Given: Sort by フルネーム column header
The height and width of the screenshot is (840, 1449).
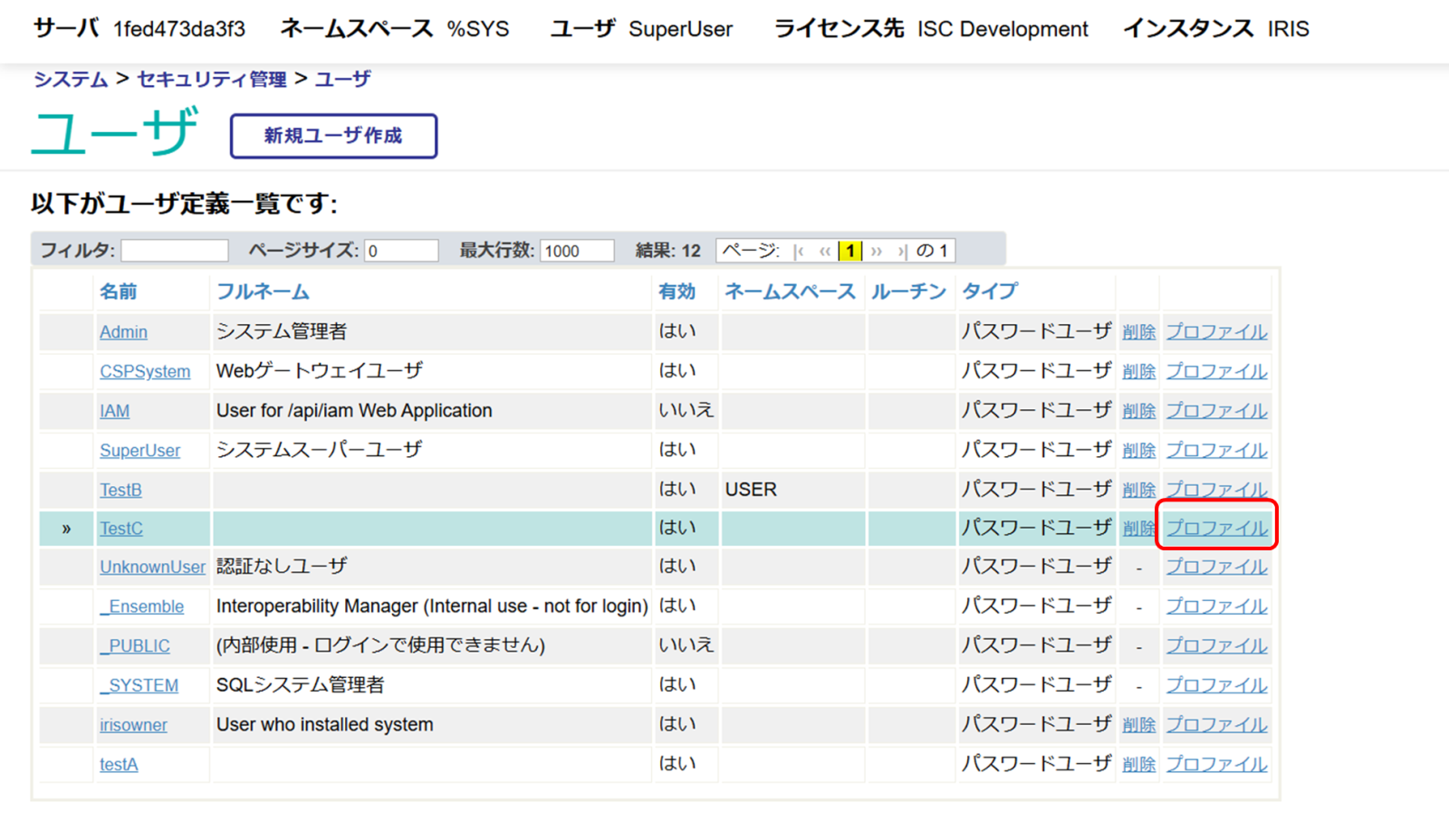Looking at the screenshot, I should [x=263, y=291].
